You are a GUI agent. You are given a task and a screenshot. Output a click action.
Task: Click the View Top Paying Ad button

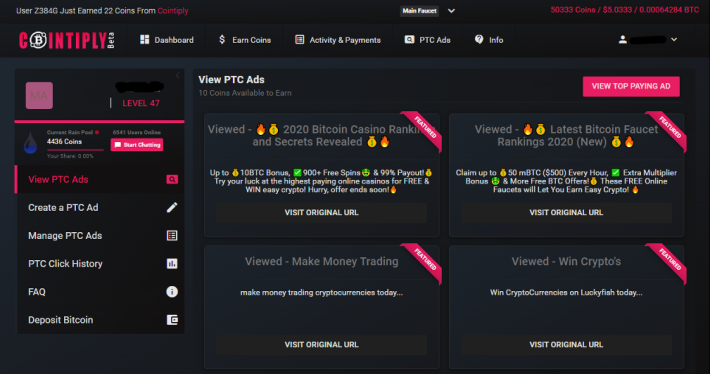click(631, 86)
